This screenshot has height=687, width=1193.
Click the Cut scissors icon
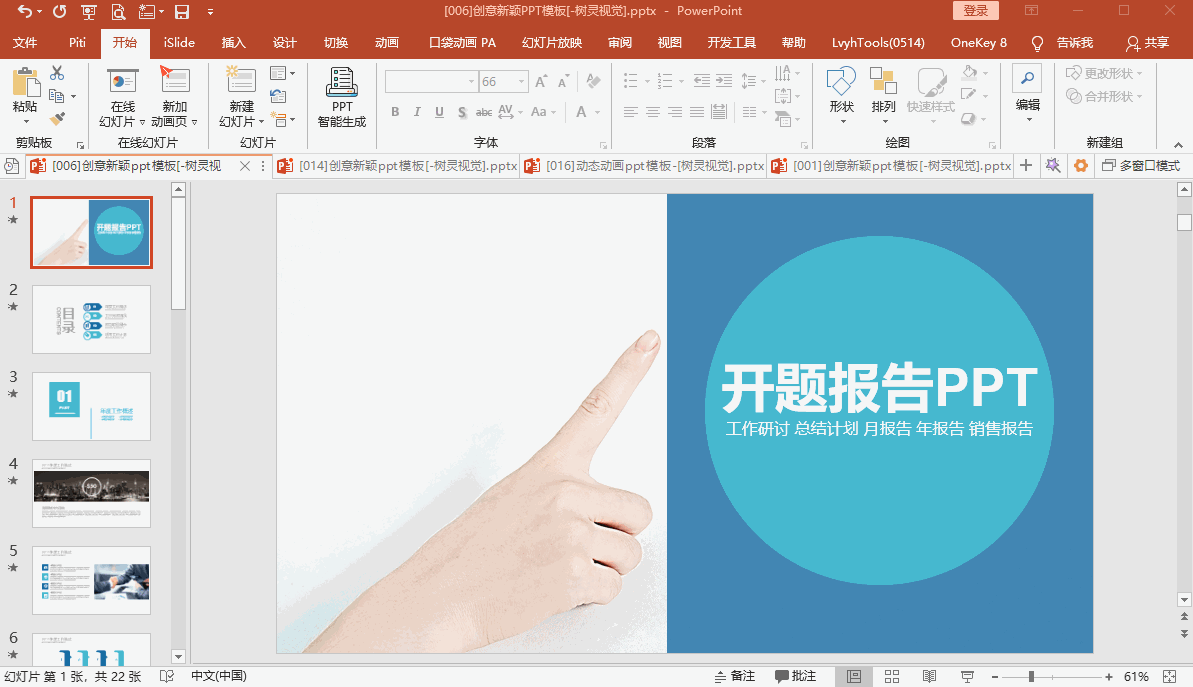57,73
